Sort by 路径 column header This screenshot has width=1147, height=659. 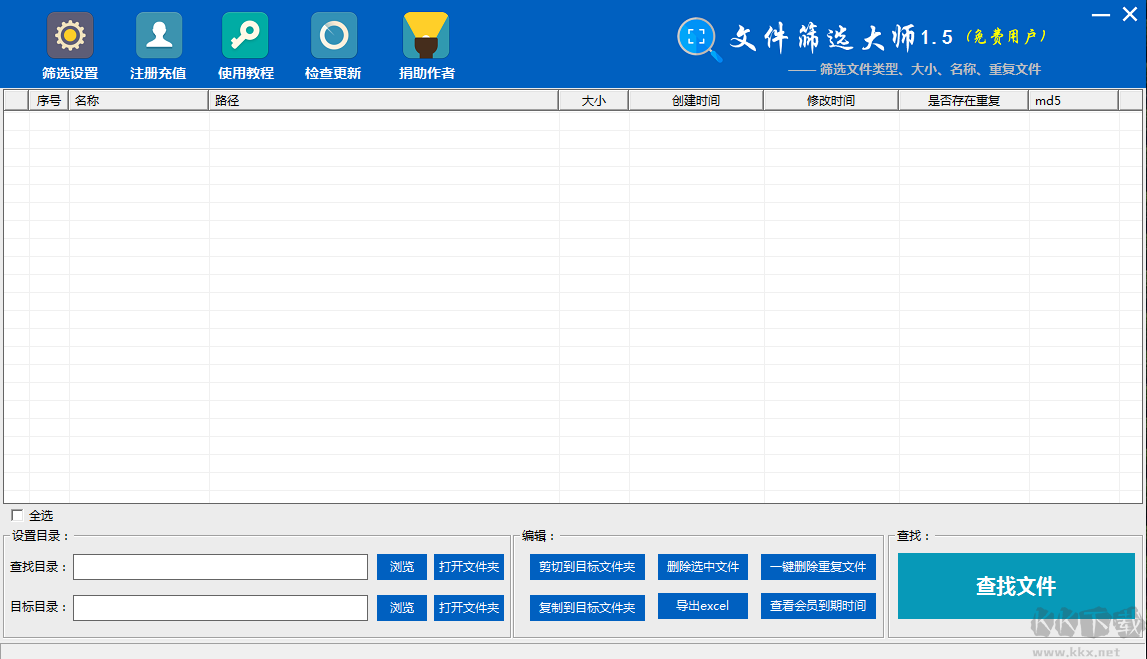click(x=383, y=100)
